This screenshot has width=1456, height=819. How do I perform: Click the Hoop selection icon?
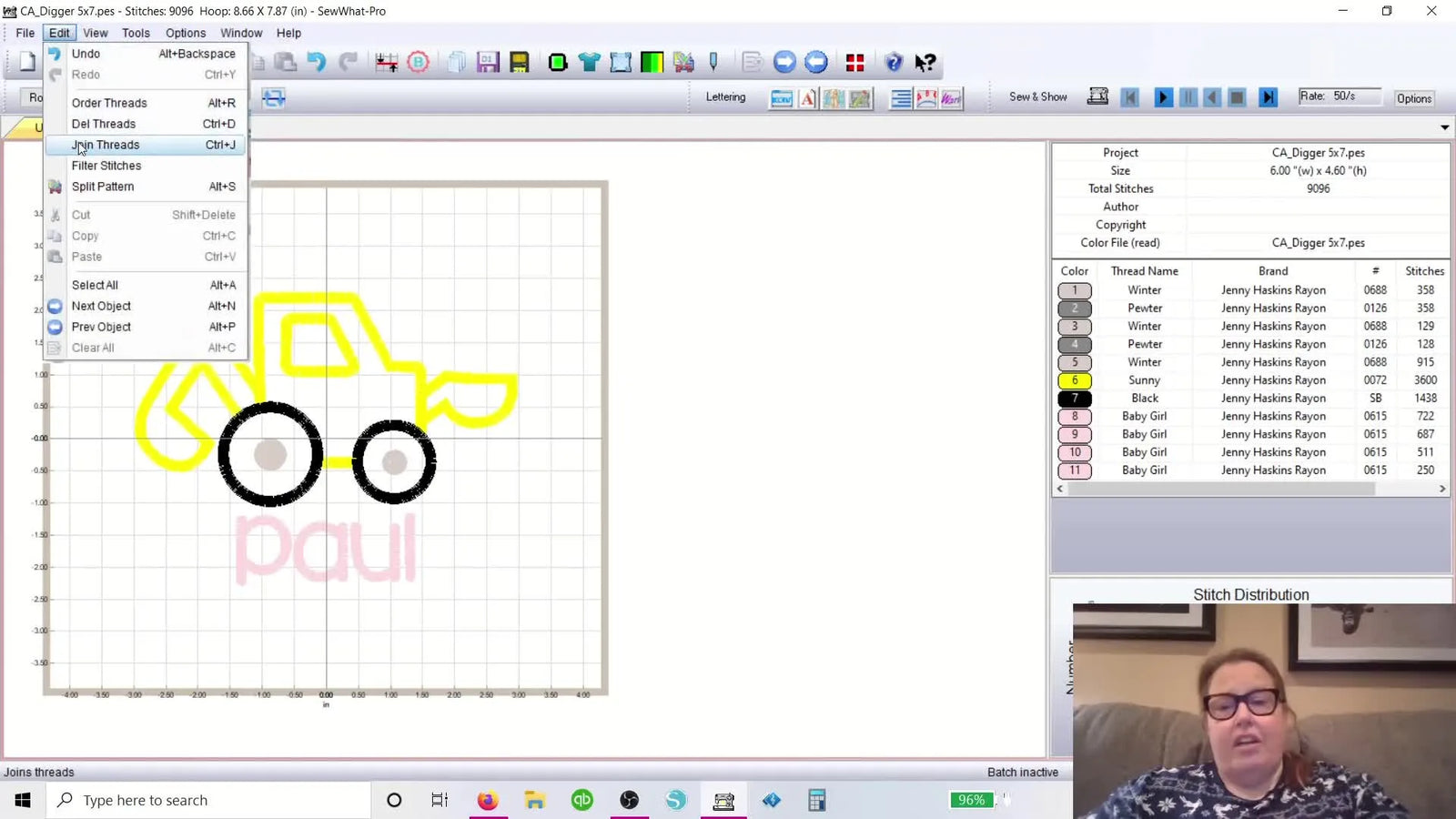click(x=622, y=62)
